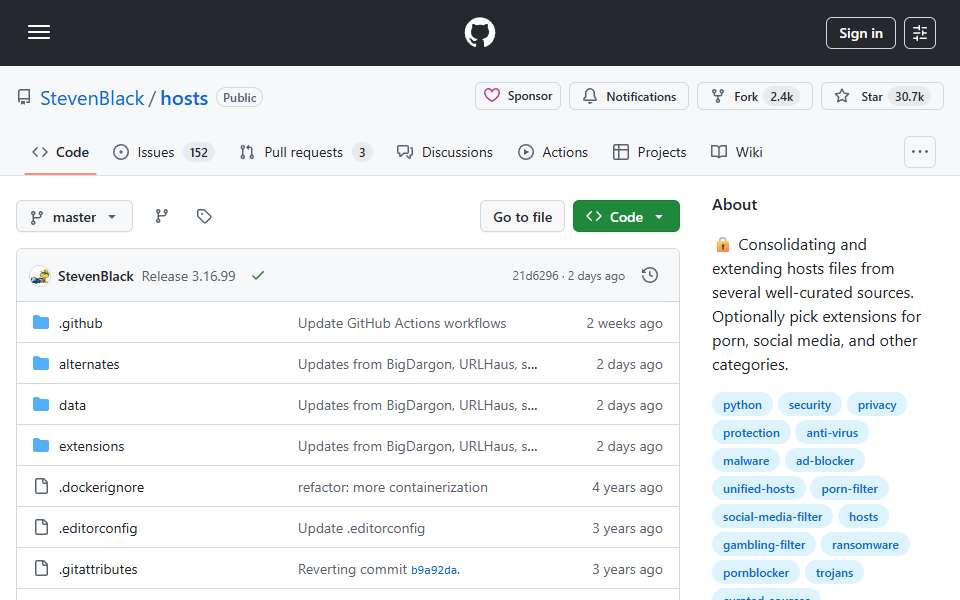View commit history clock icon
The width and height of the screenshot is (960, 600).
[x=650, y=276]
